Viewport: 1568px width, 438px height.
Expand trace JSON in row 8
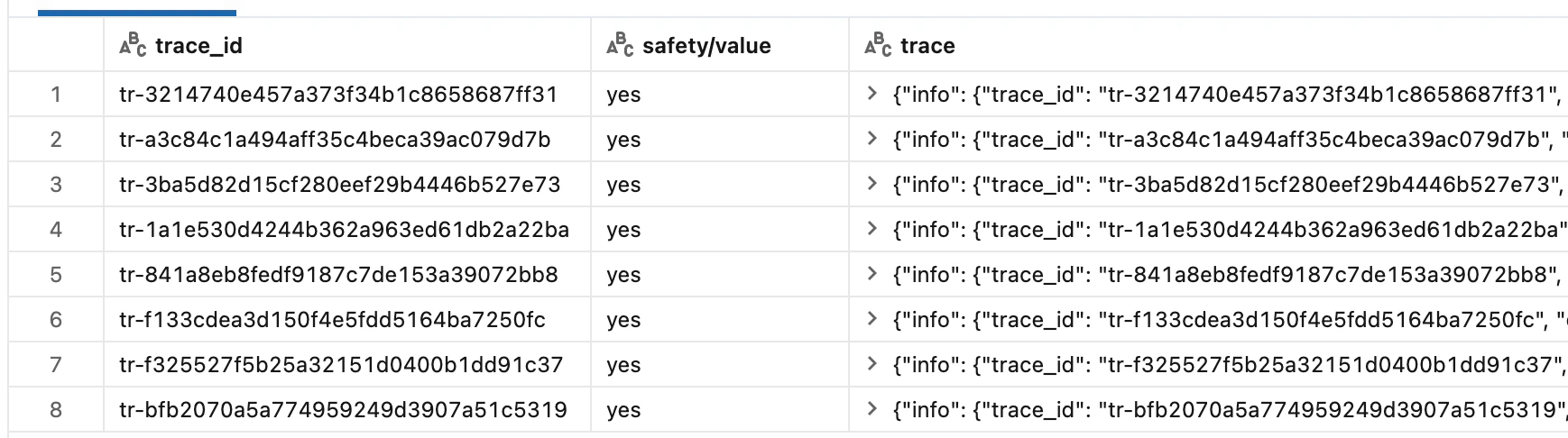click(x=872, y=409)
